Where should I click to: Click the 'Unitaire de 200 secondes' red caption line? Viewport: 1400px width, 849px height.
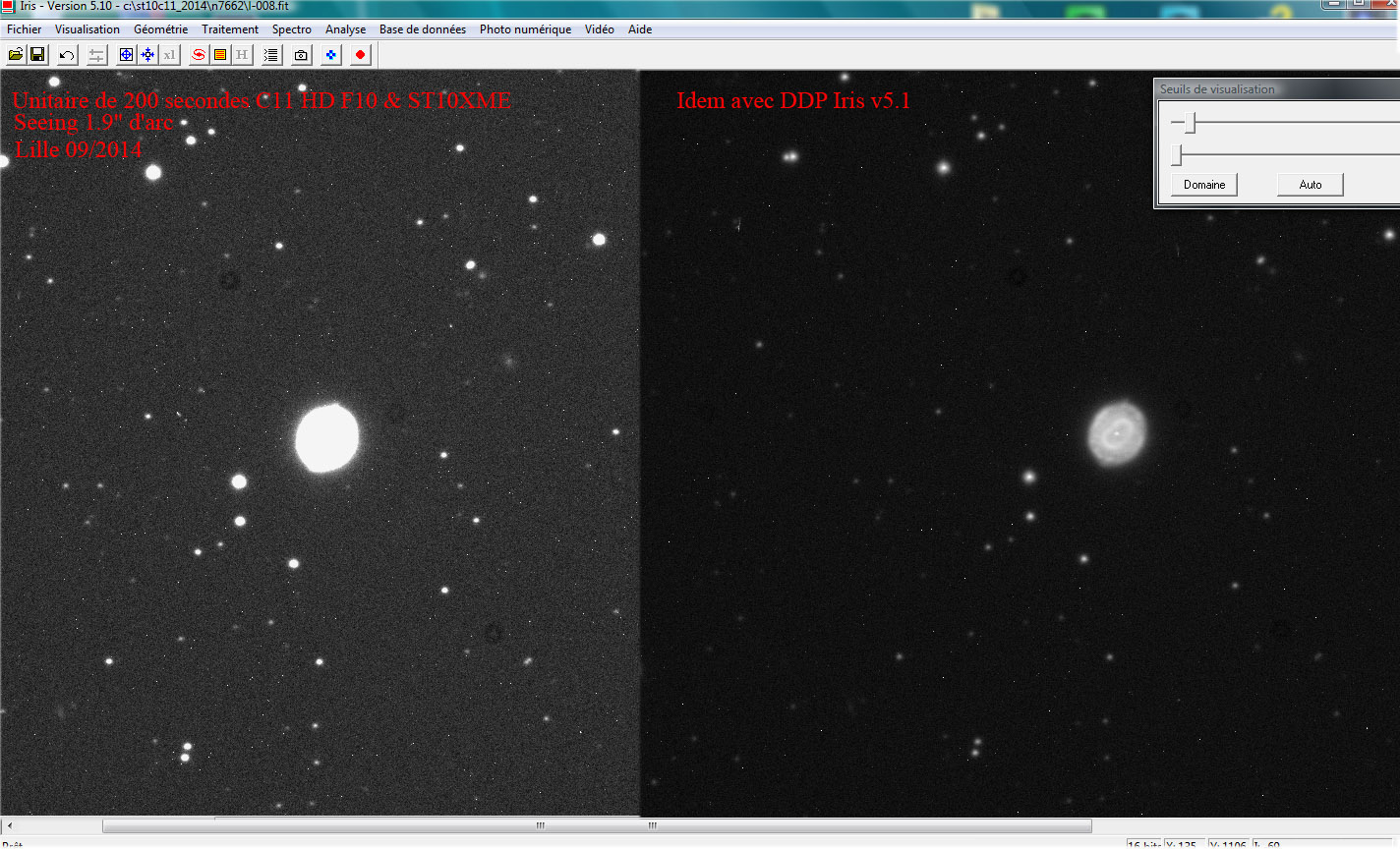click(261, 100)
